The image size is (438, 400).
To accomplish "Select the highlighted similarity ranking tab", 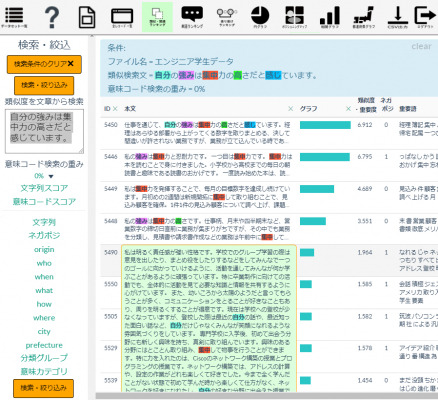I will click(x=157, y=17).
